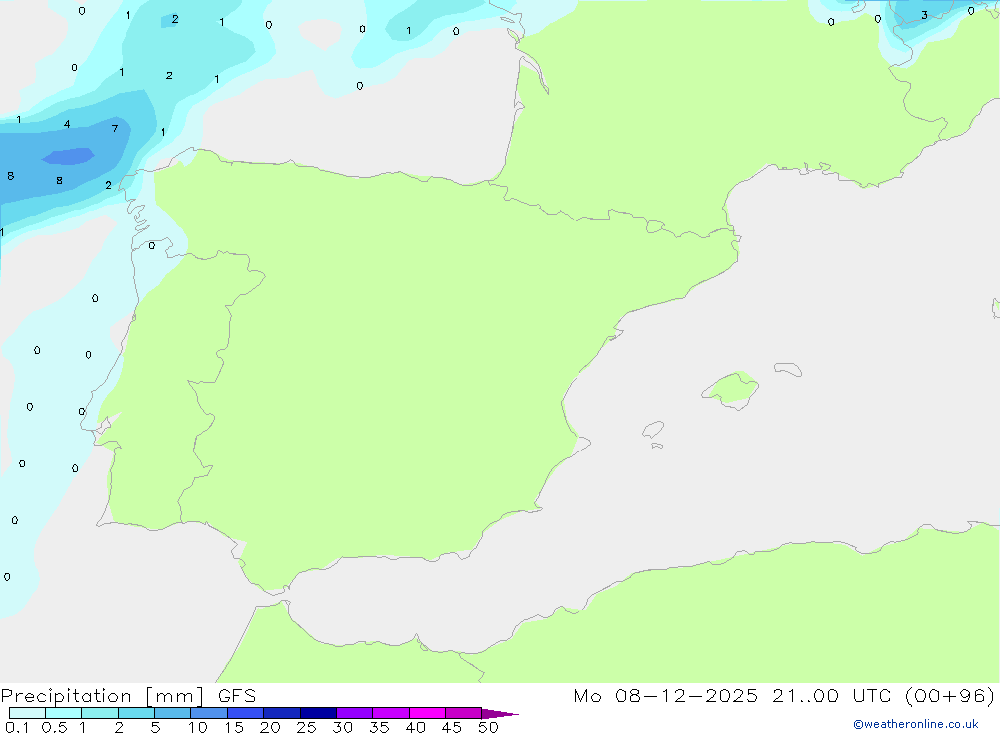Click the 40–45 mm magenta legend swatch

click(x=427, y=713)
